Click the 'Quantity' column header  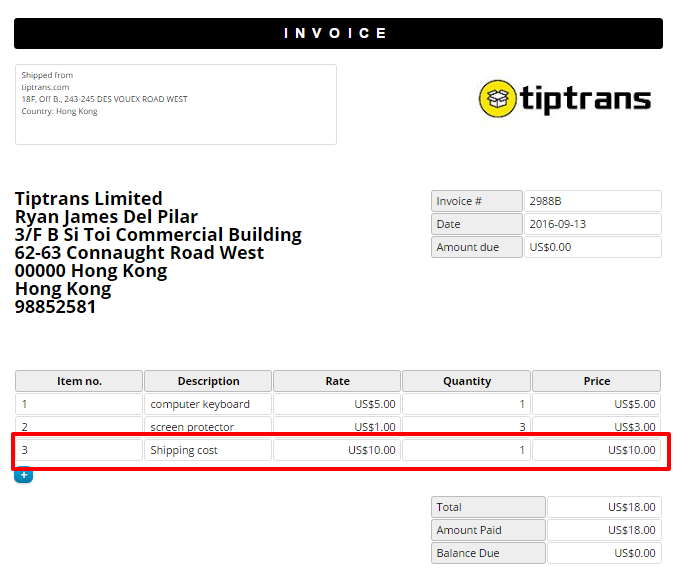coord(466,381)
